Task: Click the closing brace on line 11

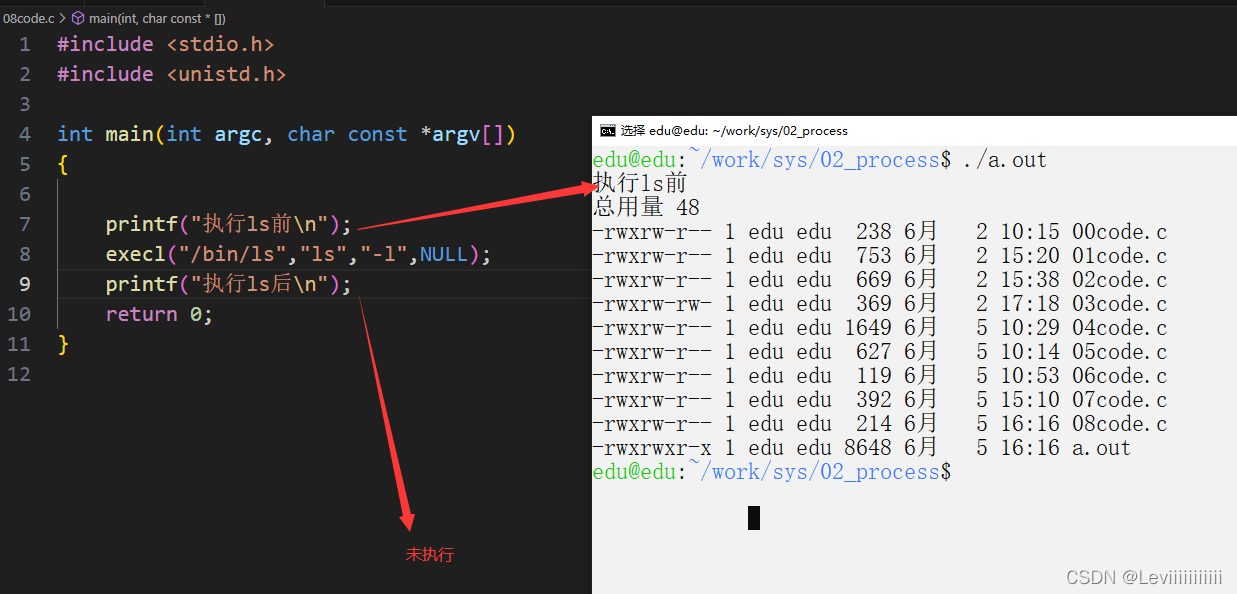Action: click(x=63, y=344)
